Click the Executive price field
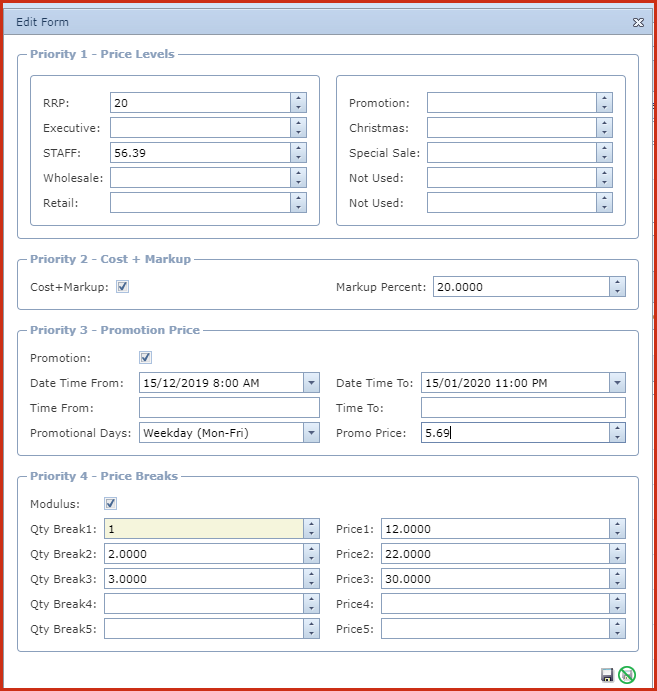 click(200, 128)
